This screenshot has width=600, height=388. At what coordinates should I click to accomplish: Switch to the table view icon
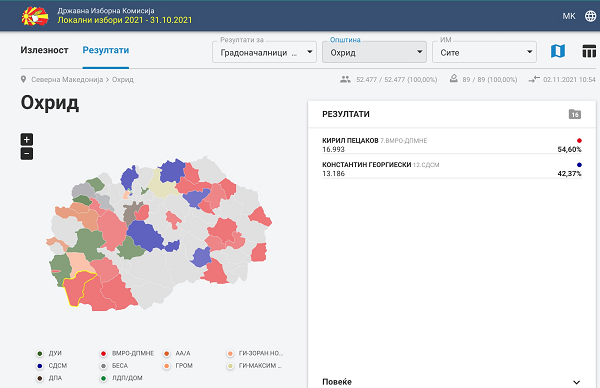tap(589, 51)
